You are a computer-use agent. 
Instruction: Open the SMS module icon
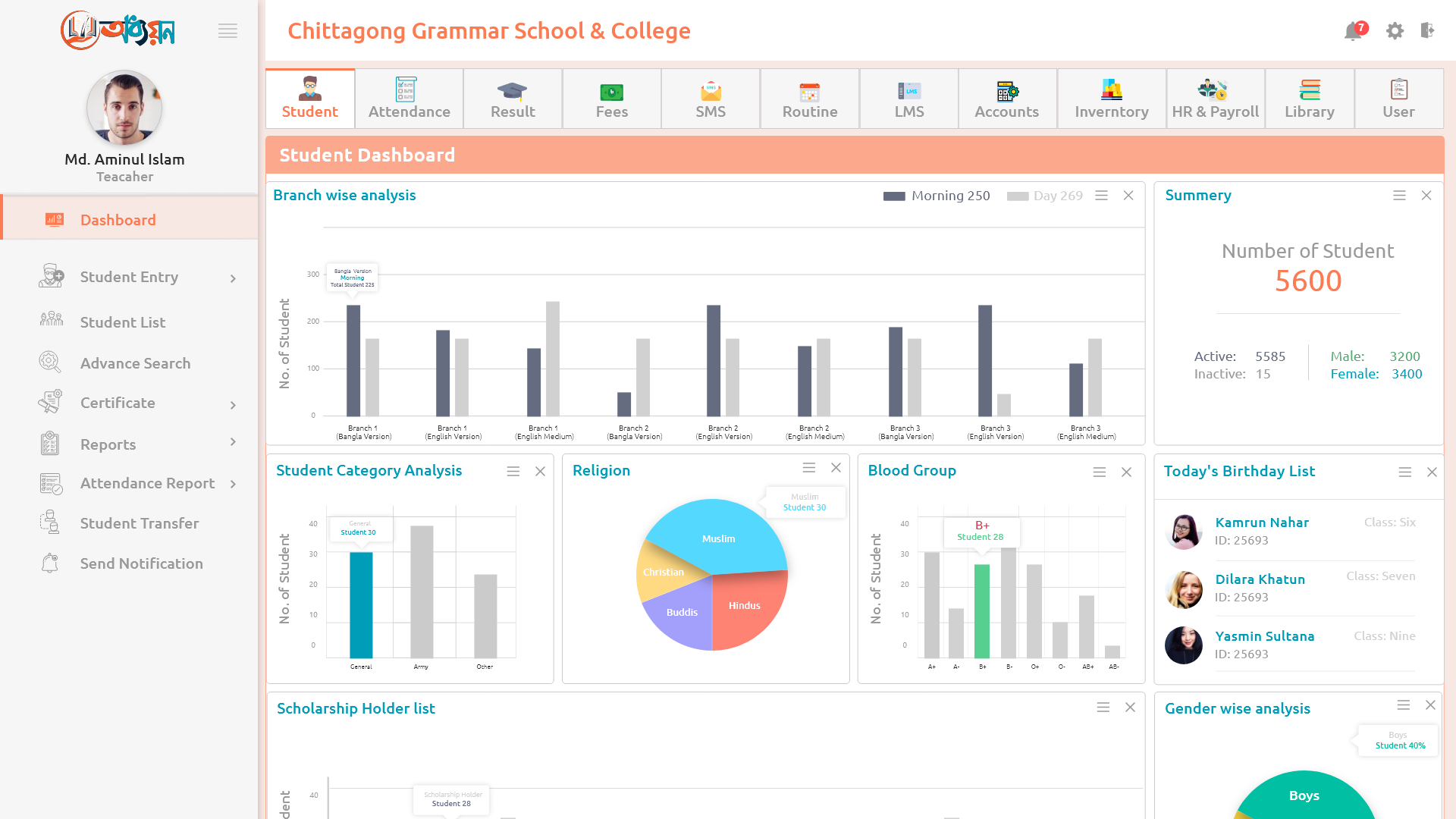coord(711,91)
